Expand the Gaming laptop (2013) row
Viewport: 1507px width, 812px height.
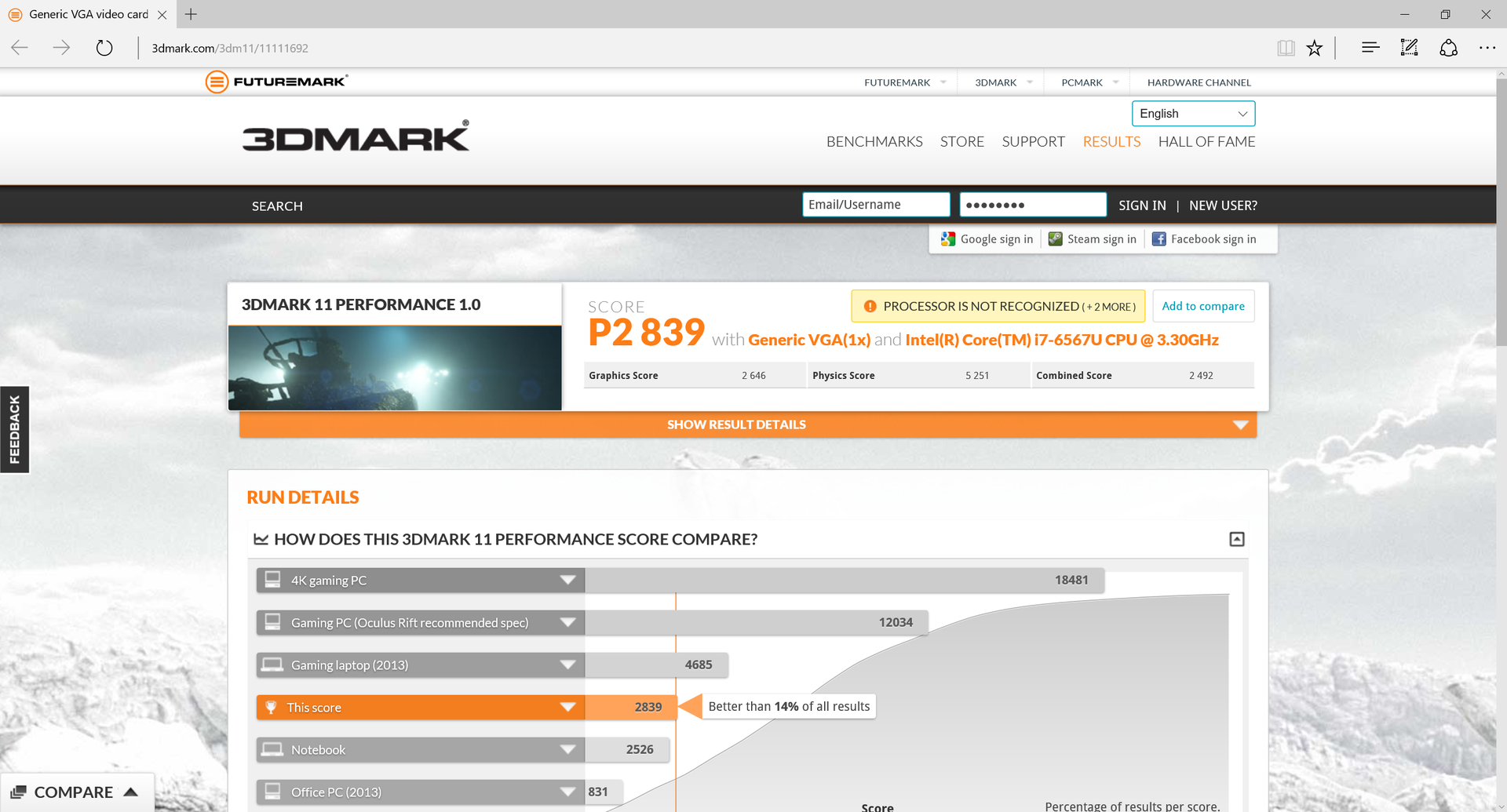coord(567,665)
